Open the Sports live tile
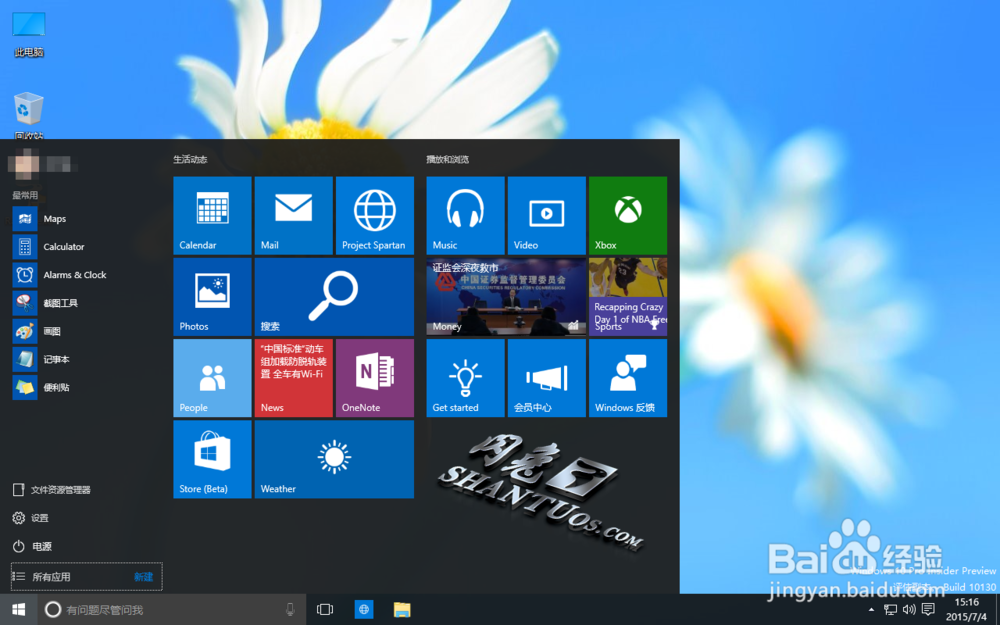Image resolution: width=1000 pixels, height=625 pixels. tap(628, 297)
